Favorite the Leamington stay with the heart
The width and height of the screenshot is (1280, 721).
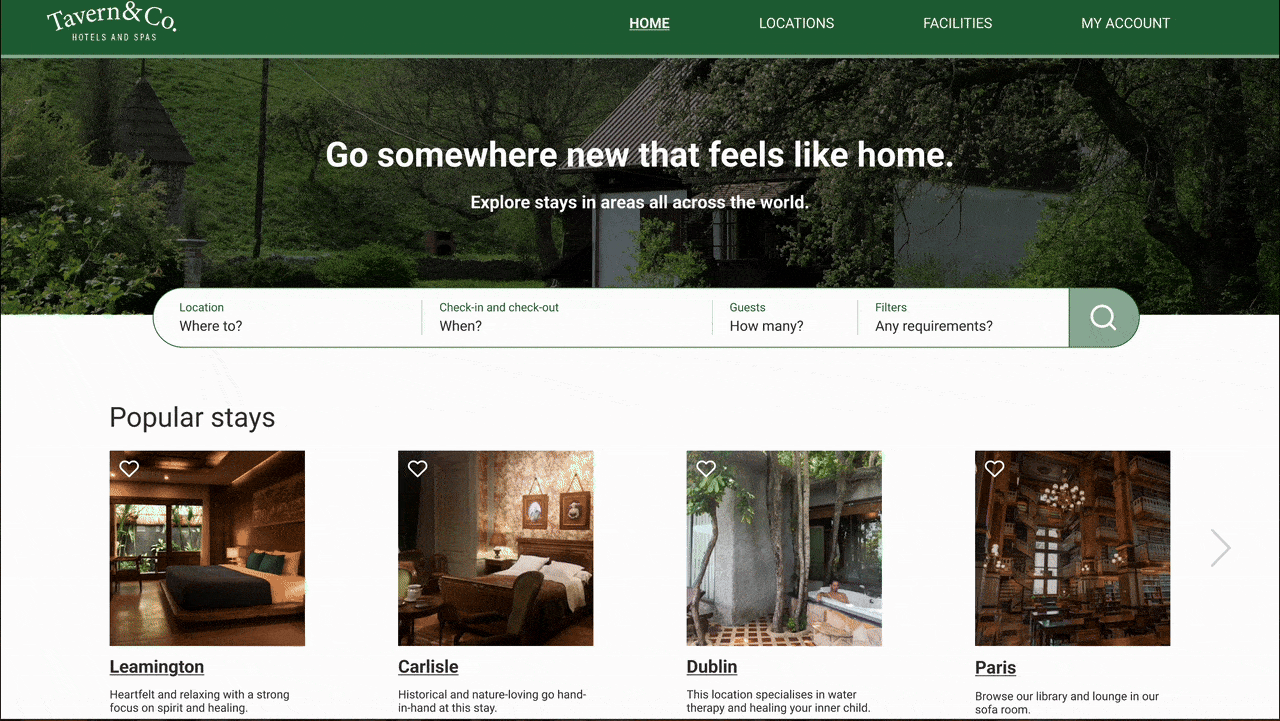click(x=129, y=468)
